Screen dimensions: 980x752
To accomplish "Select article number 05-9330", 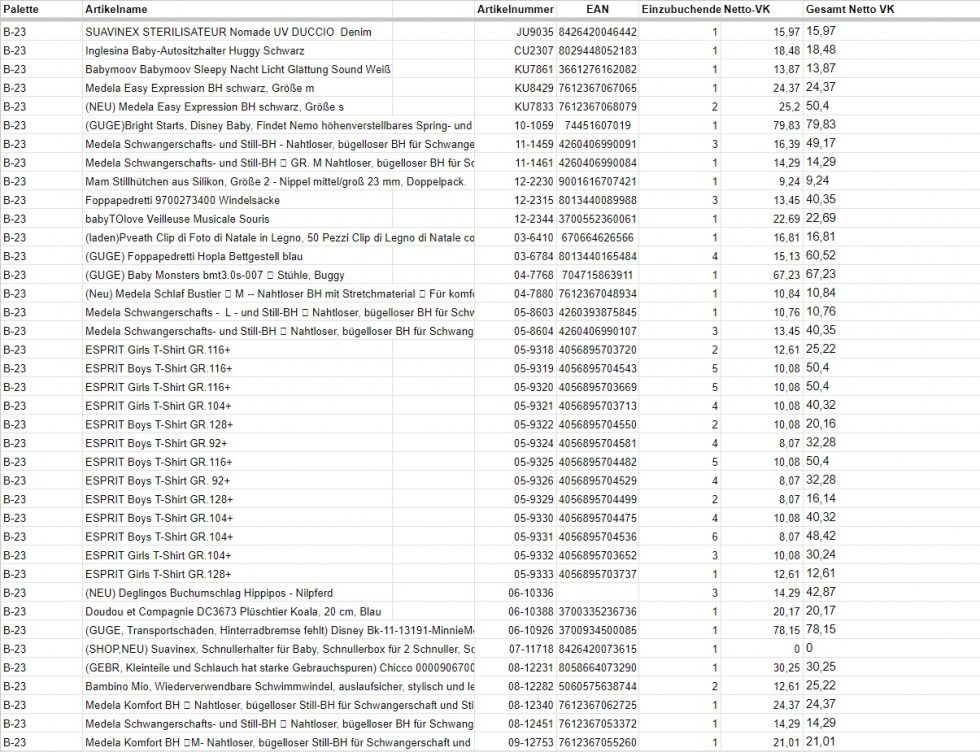I will [x=534, y=518].
